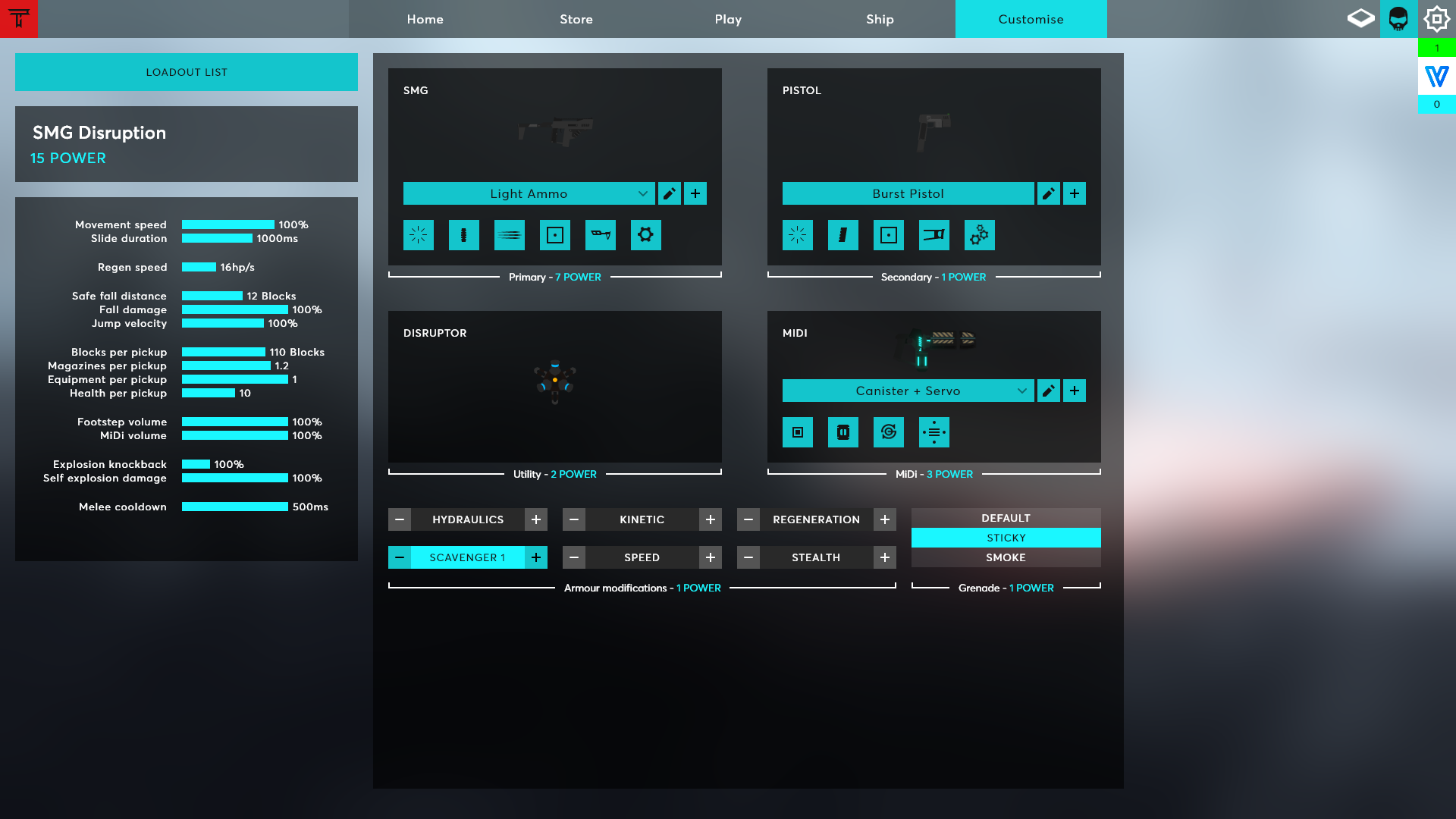The image size is (1456, 819).
Task: Increase HYDRAULICS level with plus
Action: [x=536, y=519]
